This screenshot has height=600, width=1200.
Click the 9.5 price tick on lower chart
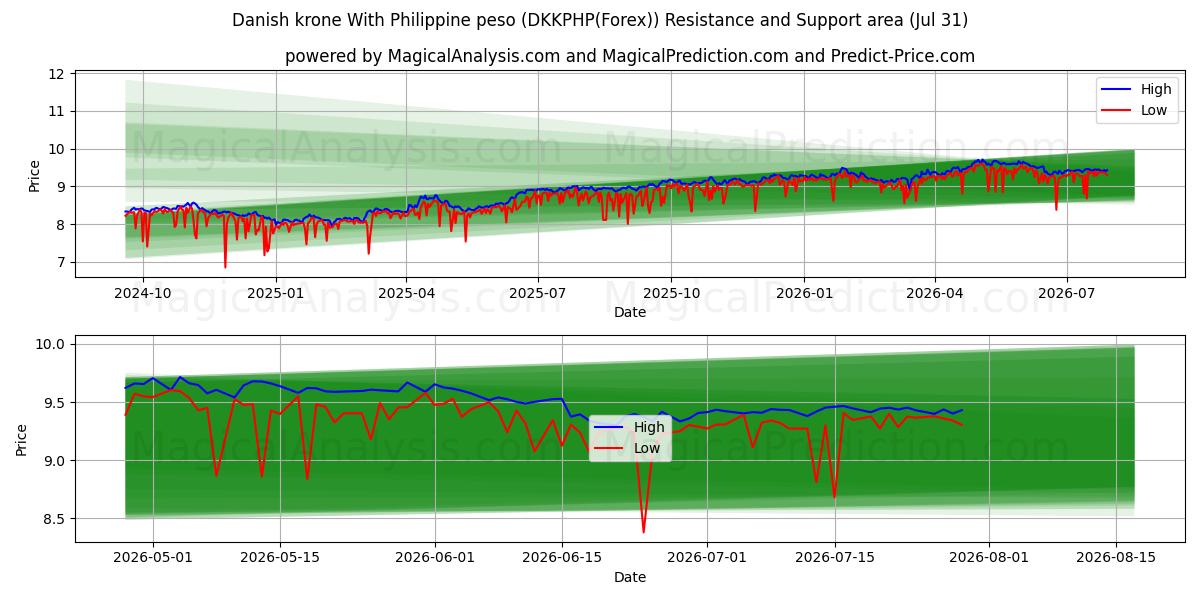(x=54, y=403)
